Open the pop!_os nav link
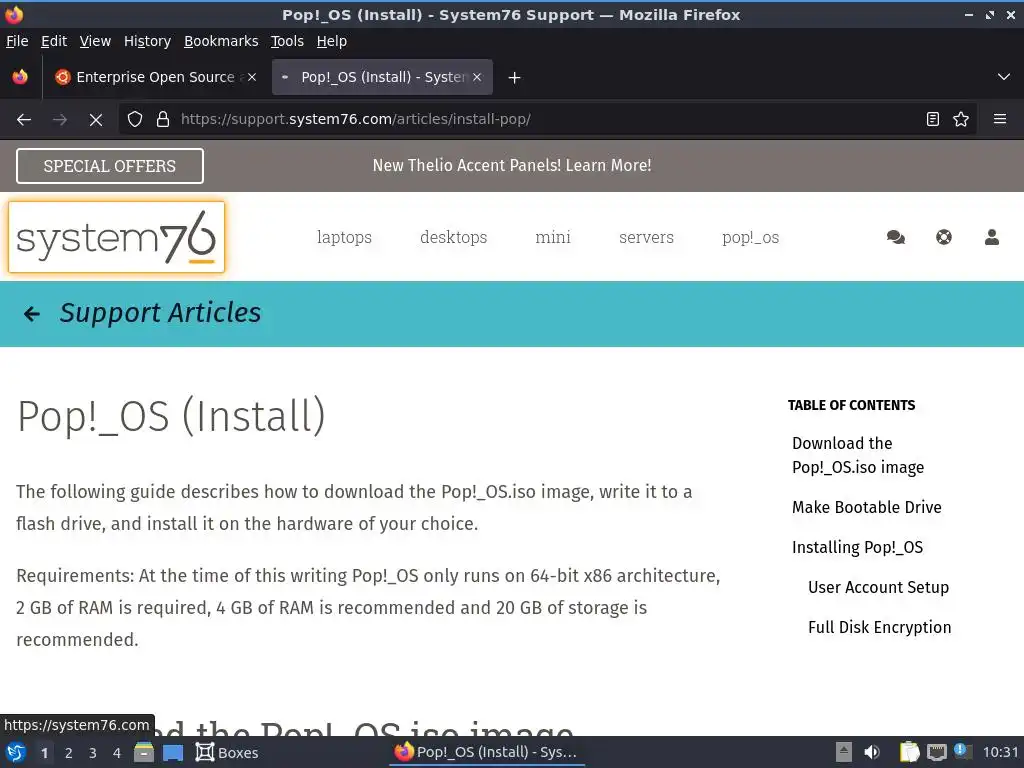The width and height of the screenshot is (1024, 768). [x=750, y=237]
